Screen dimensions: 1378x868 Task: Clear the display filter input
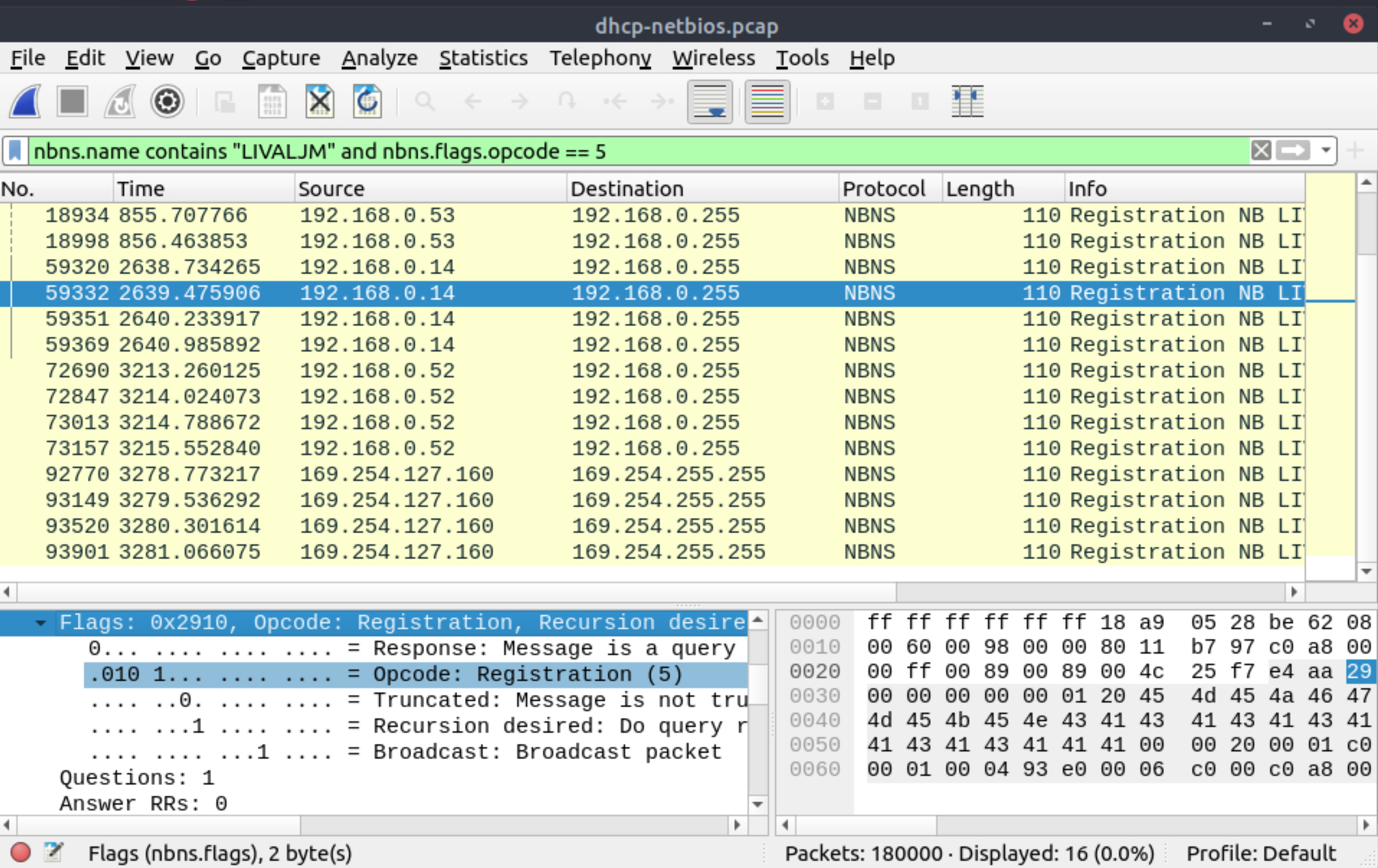(x=1262, y=151)
